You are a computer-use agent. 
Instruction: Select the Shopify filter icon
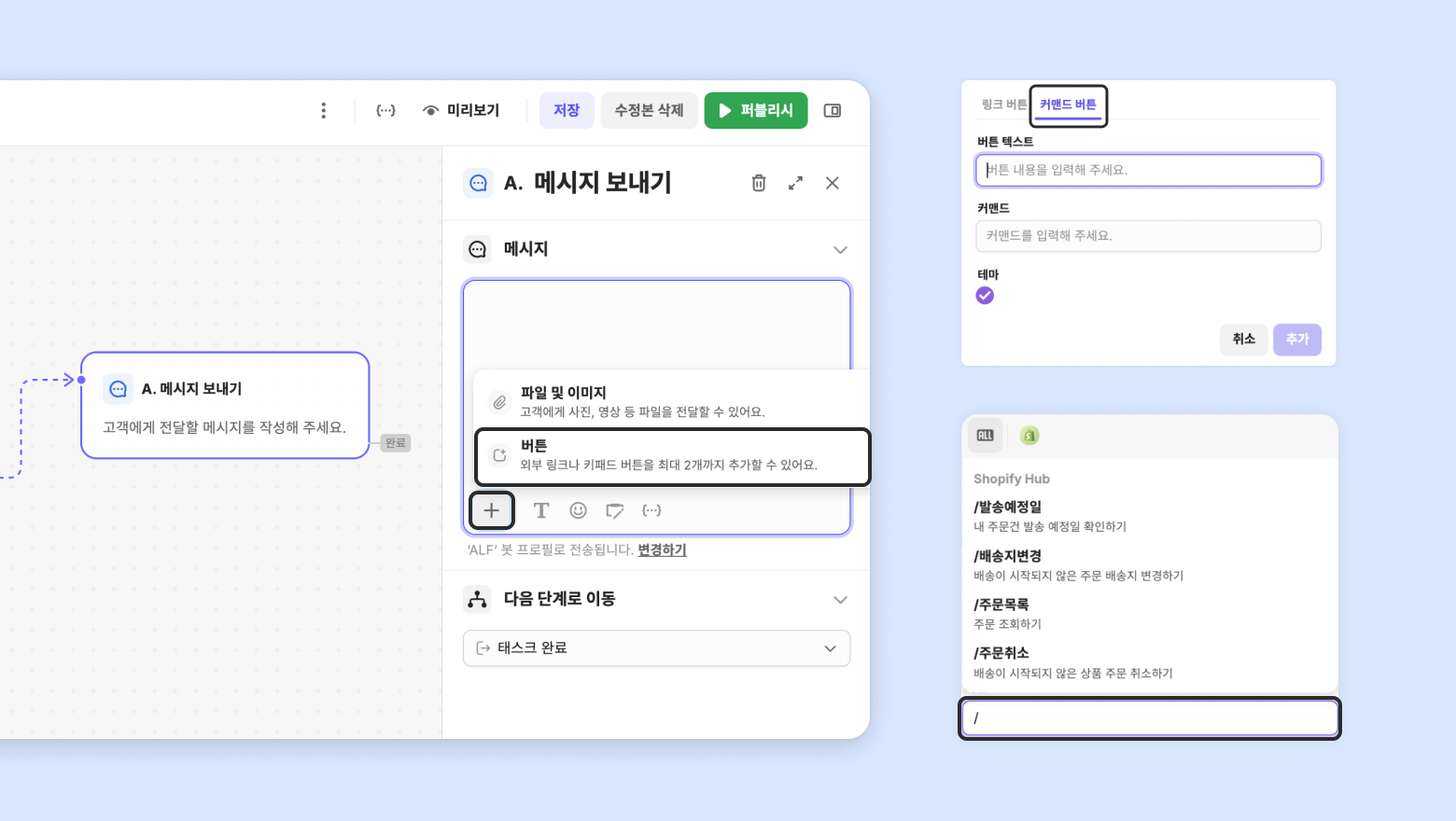(x=1029, y=436)
